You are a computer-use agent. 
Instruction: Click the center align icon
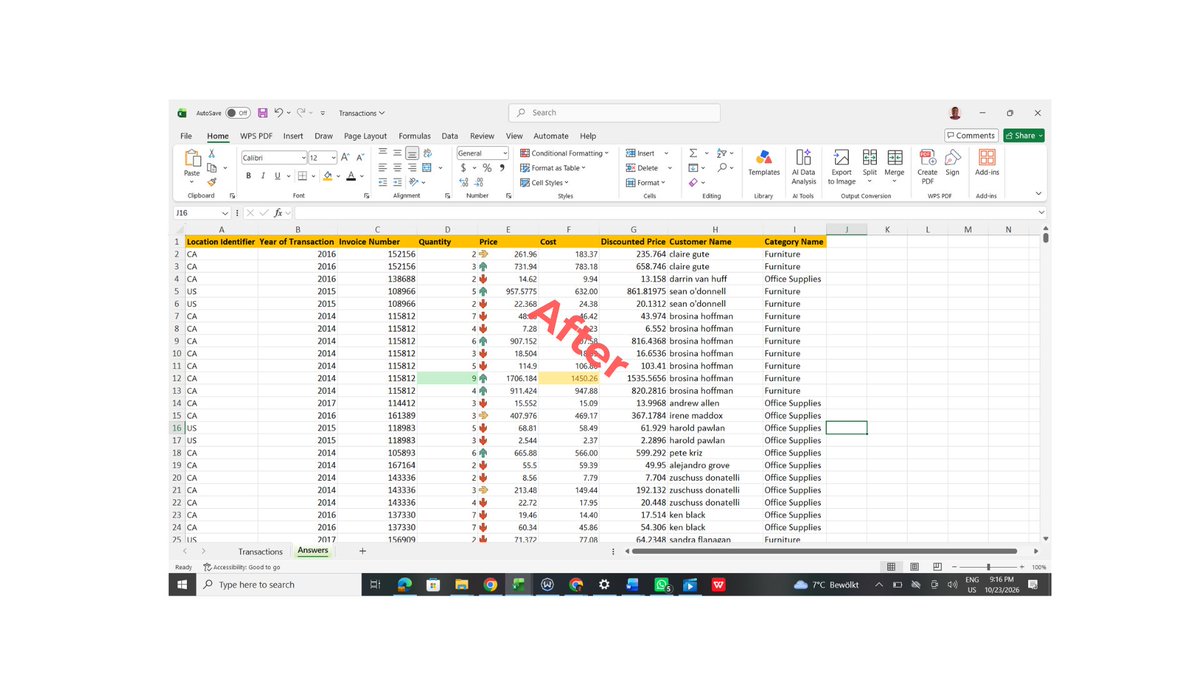[x=397, y=168]
